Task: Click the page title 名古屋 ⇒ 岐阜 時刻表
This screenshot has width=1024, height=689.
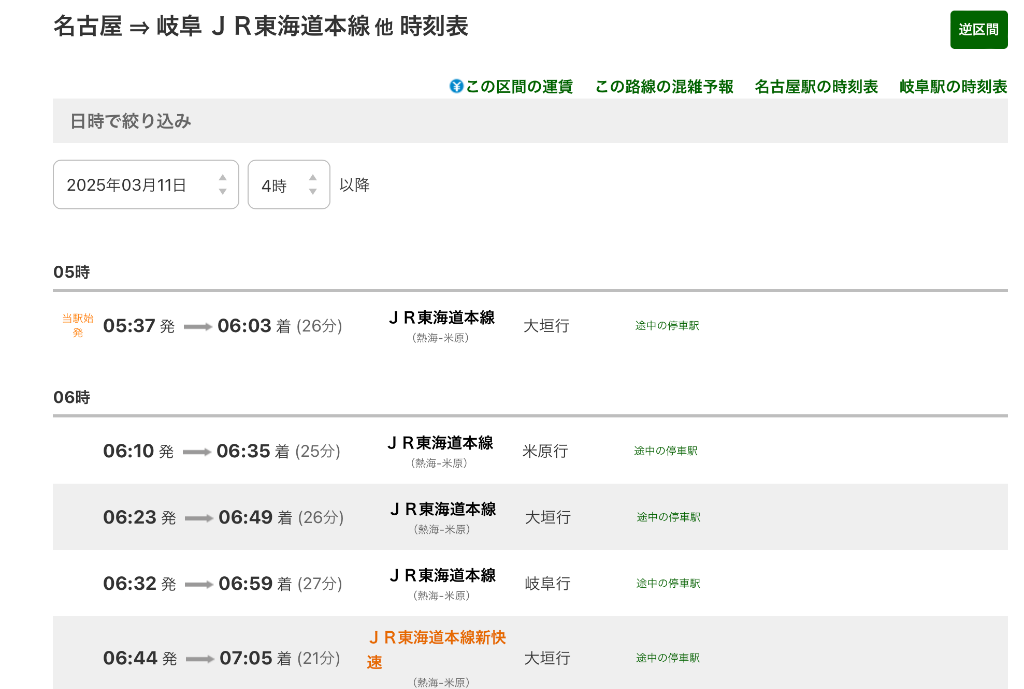Action: 261,26
